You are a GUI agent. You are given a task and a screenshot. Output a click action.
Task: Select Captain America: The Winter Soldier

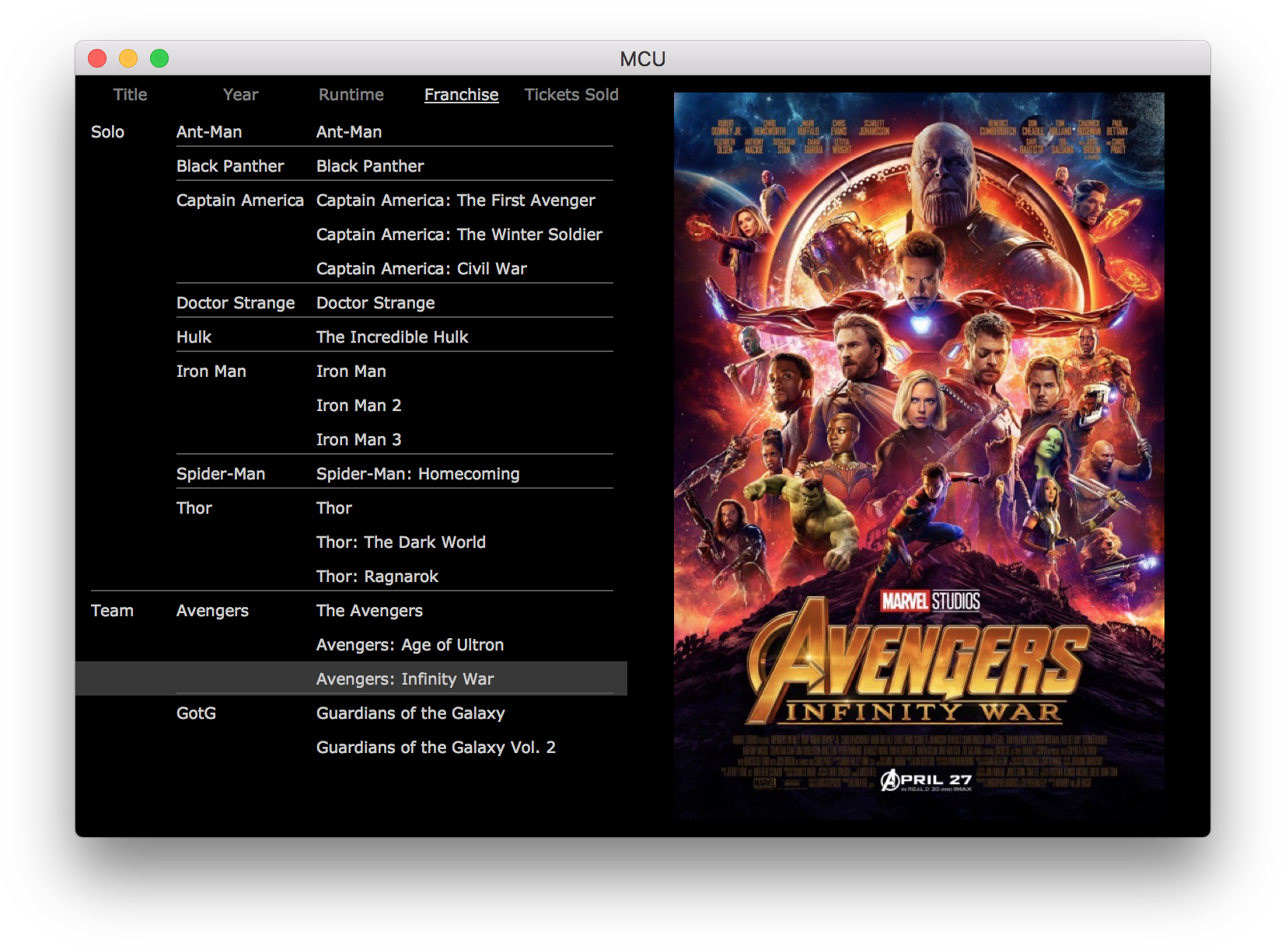(459, 234)
